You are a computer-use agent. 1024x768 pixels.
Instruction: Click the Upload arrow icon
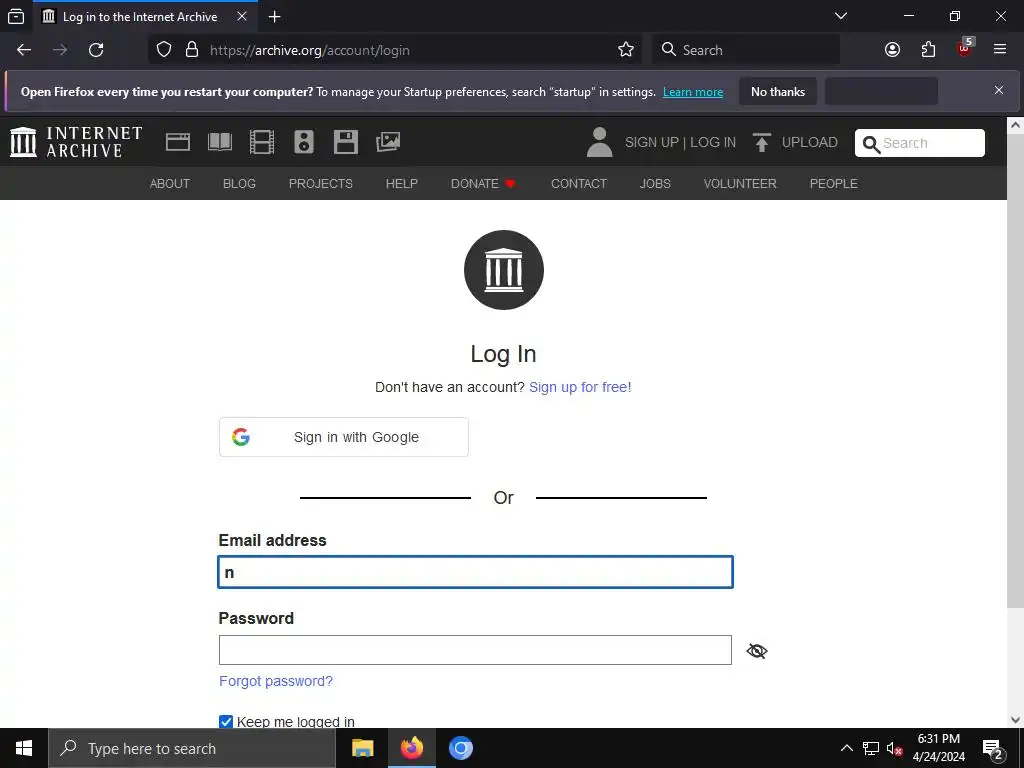click(x=761, y=142)
